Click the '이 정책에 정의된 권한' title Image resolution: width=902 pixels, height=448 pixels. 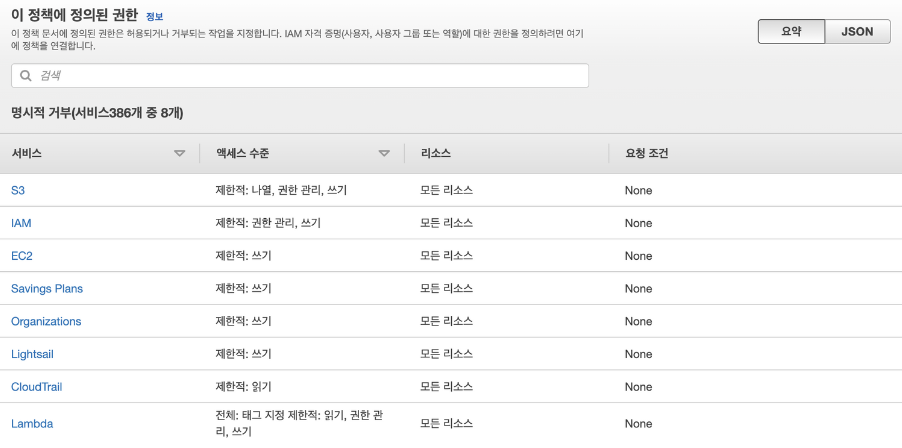[x=75, y=16]
